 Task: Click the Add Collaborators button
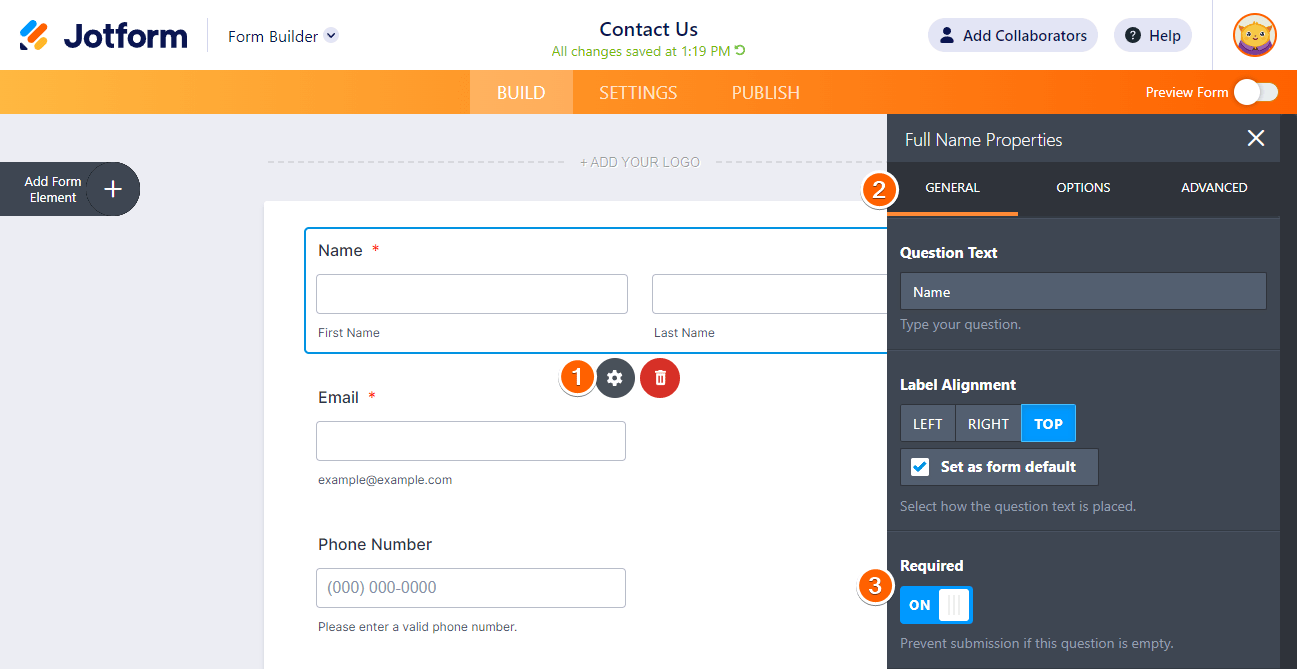tap(1012, 36)
